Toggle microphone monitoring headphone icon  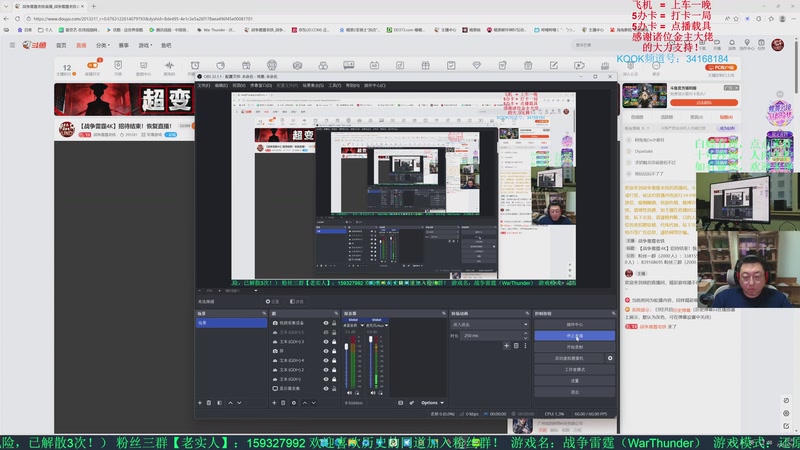(x=381, y=393)
